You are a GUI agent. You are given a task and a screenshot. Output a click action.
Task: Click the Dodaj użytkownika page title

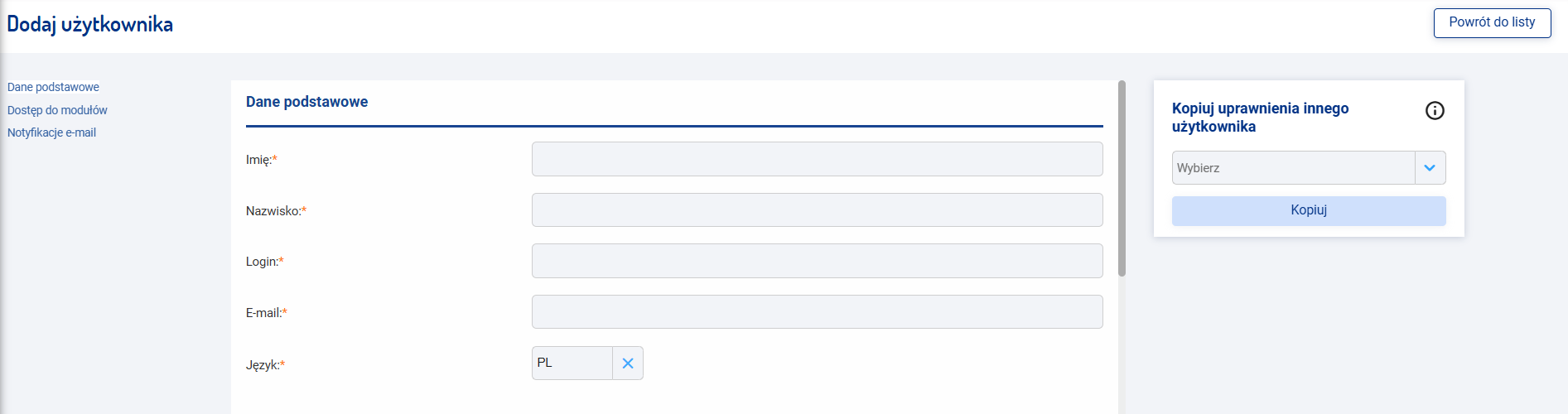click(x=90, y=25)
